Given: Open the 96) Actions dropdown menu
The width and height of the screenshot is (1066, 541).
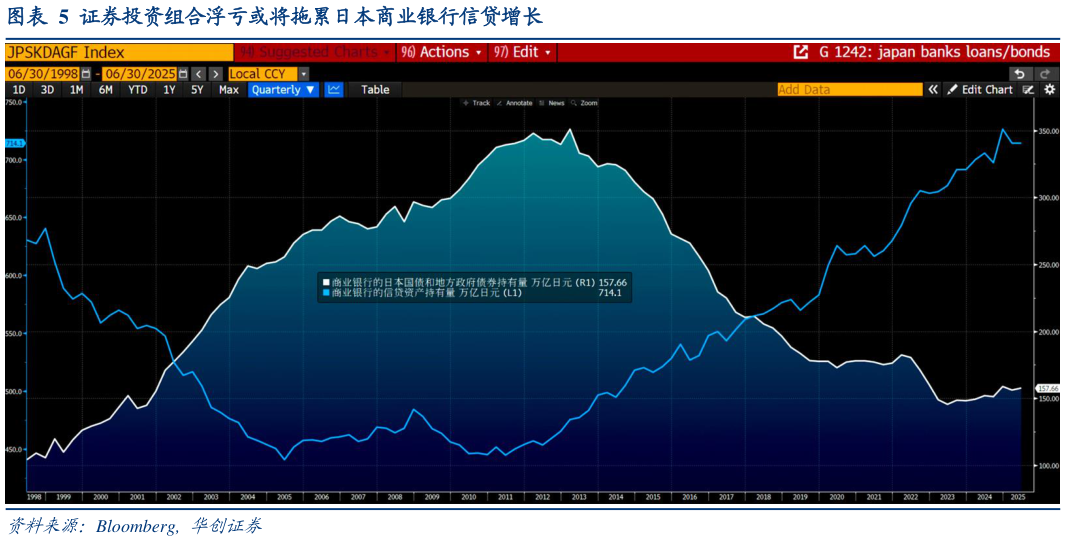Looking at the screenshot, I should 442,52.
